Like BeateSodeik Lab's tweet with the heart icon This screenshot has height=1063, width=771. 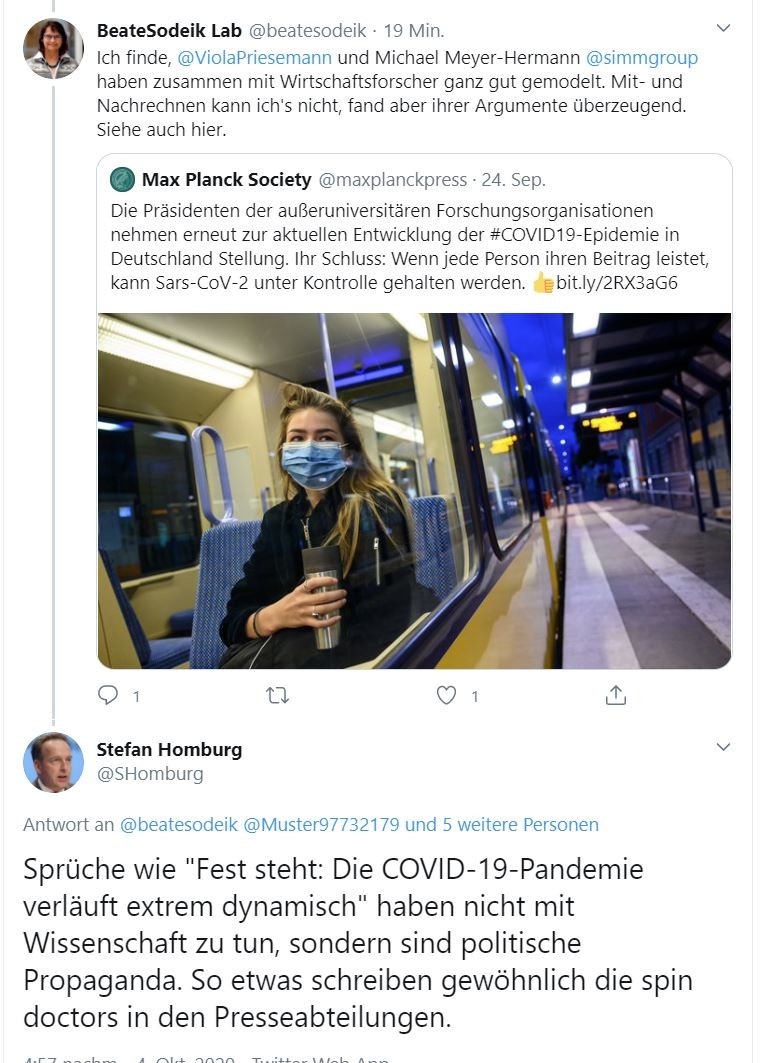pos(447,694)
